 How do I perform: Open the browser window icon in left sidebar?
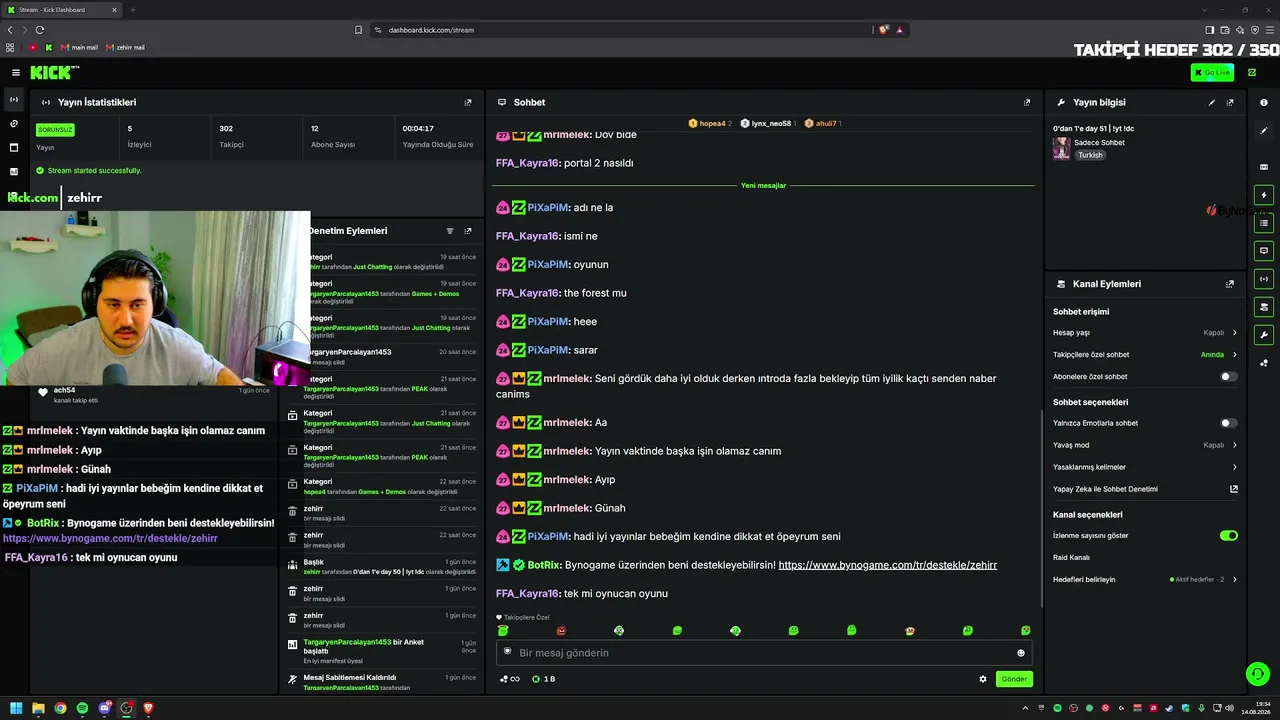tap(14, 147)
